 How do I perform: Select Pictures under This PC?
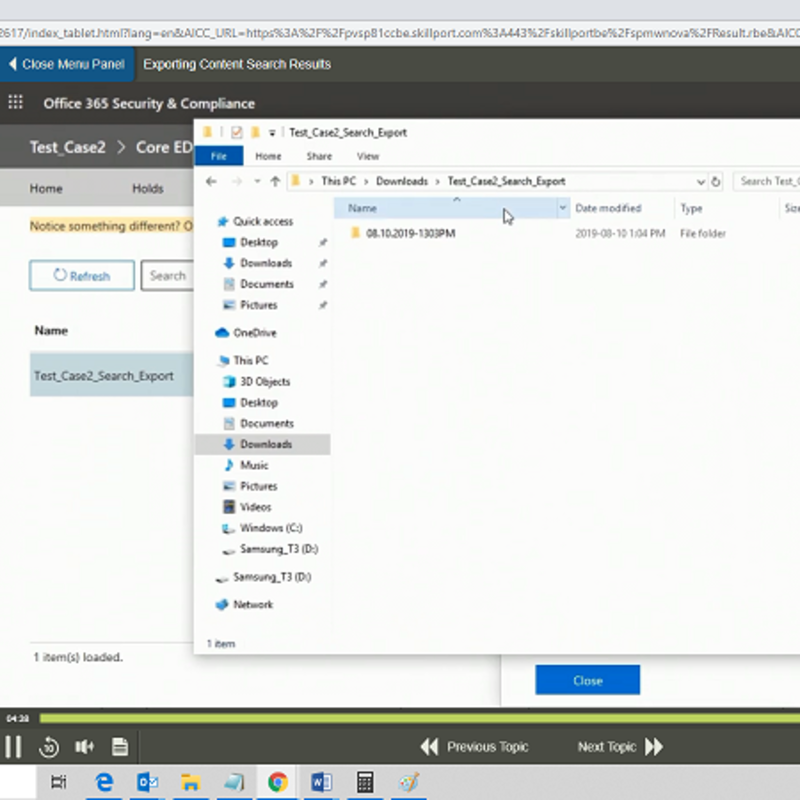(x=258, y=486)
